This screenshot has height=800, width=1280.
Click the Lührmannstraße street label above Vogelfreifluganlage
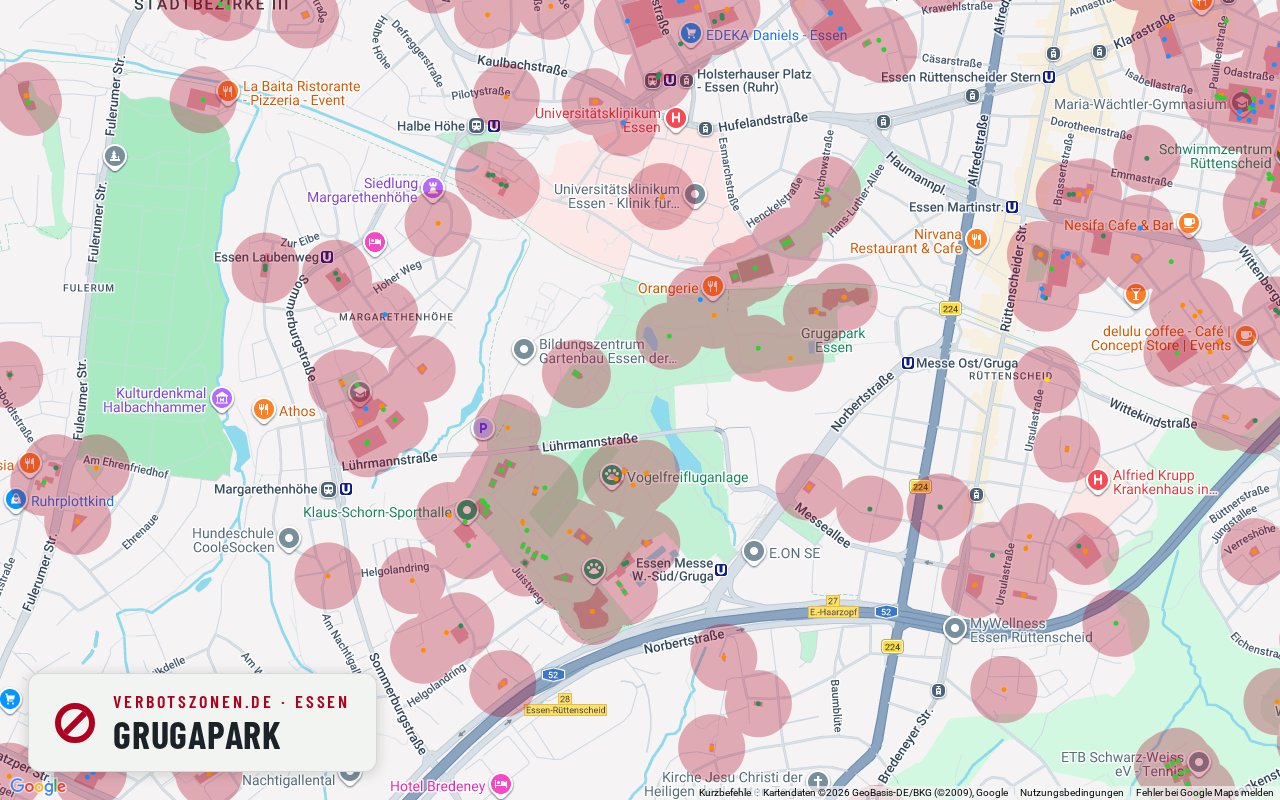(x=589, y=443)
